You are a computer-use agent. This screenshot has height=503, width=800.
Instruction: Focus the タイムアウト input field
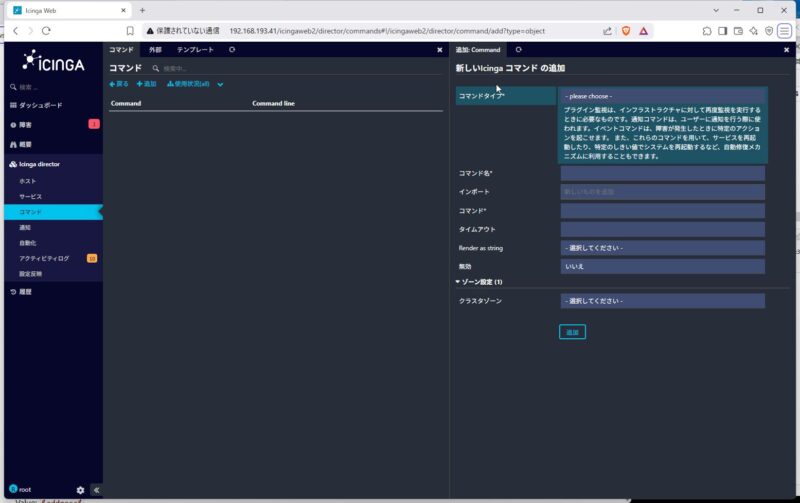click(x=663, y=230)
